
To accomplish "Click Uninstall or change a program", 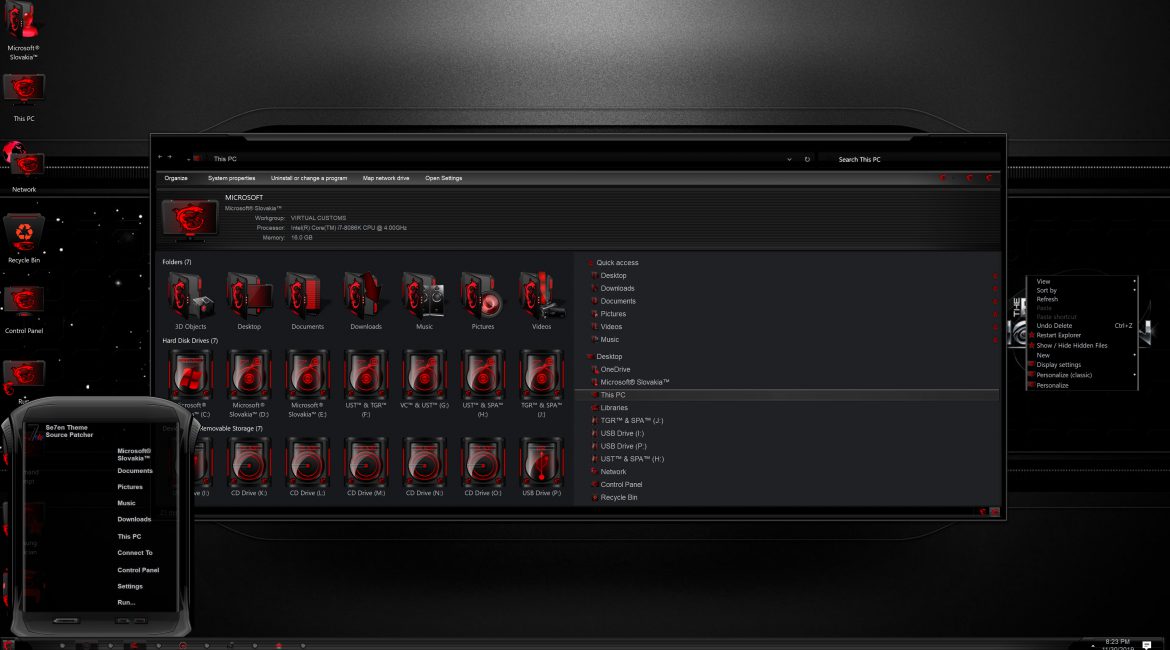I will coord(309,178).
